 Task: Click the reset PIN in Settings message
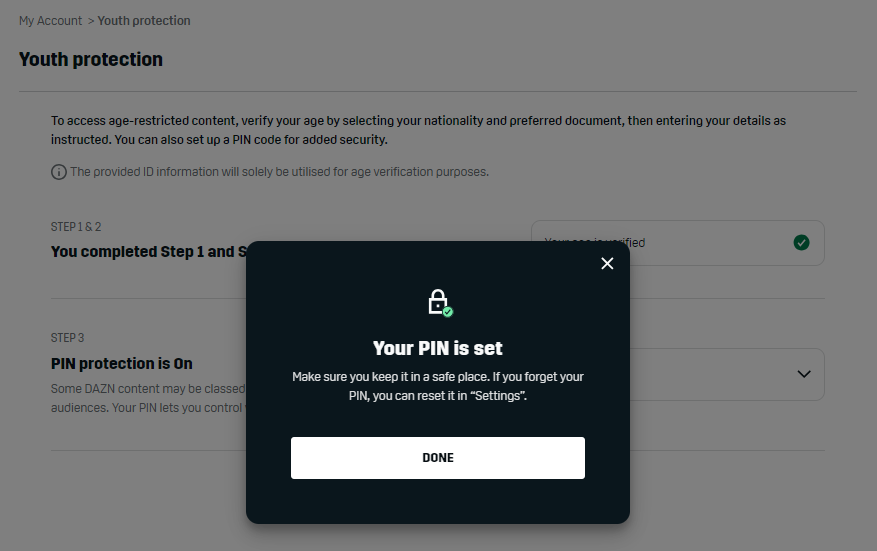coord(438,386)
